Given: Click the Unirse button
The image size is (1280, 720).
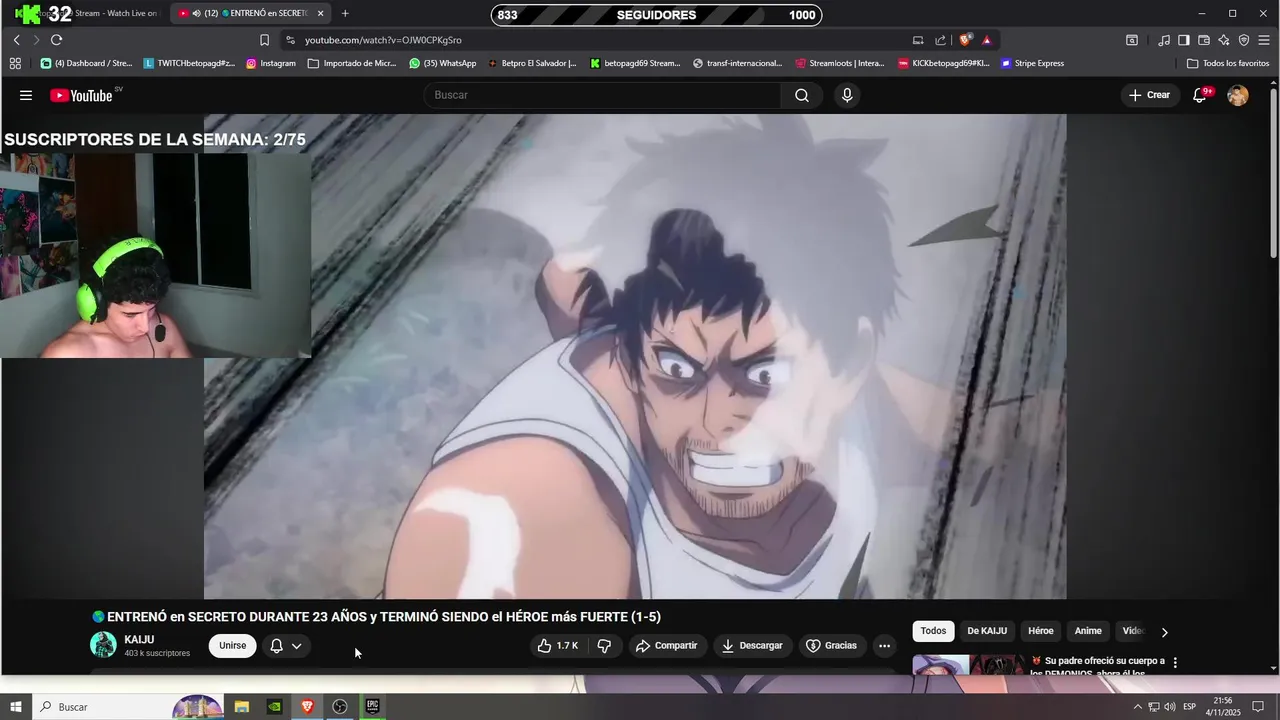Looking at the screenshot, I should pyautogui.click(x=233, y=646).
